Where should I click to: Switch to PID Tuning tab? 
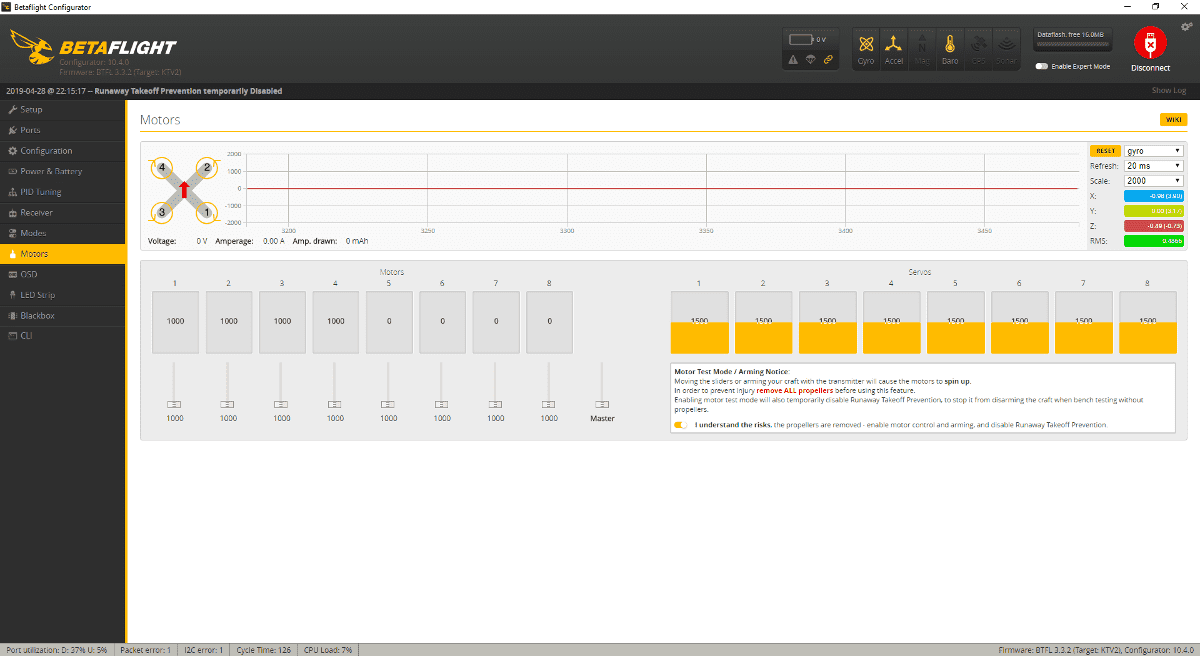[63, 192]
